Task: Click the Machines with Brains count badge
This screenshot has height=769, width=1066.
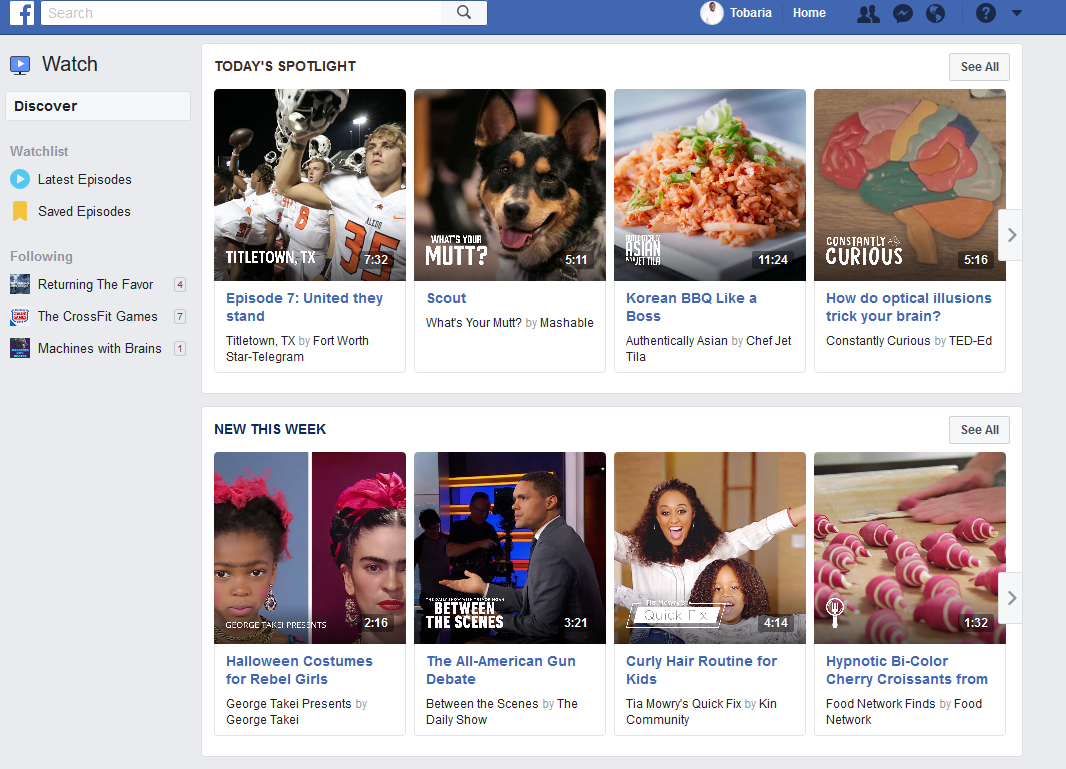Action: [179, 349]
